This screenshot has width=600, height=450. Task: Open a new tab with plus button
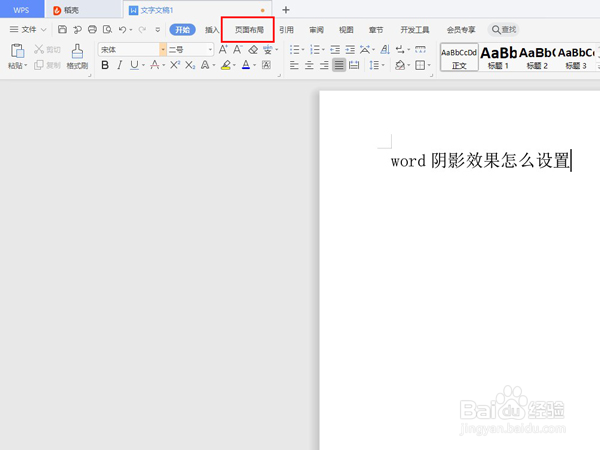[286, 10]
